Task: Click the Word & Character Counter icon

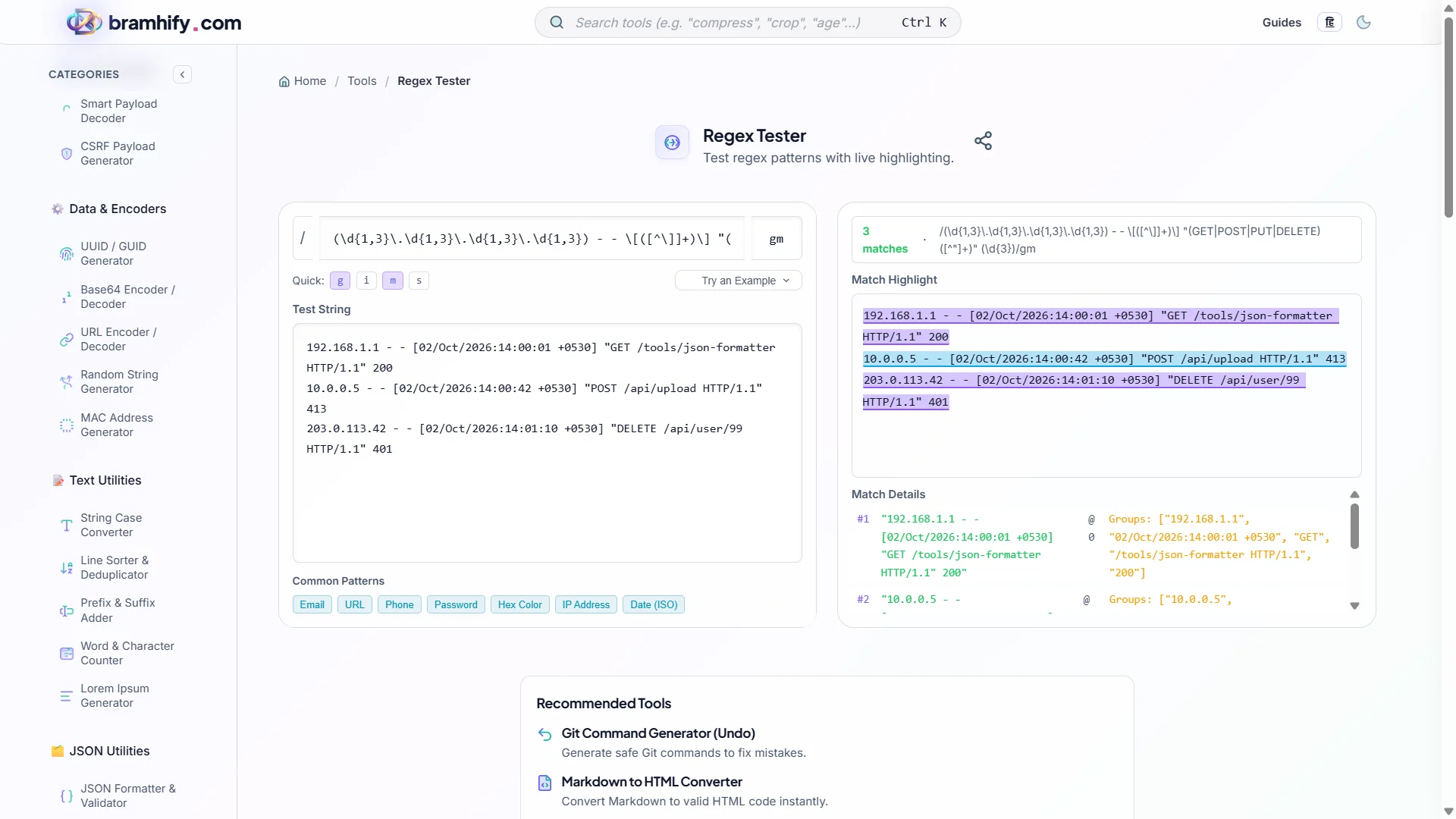Action: tap(67, 654)
